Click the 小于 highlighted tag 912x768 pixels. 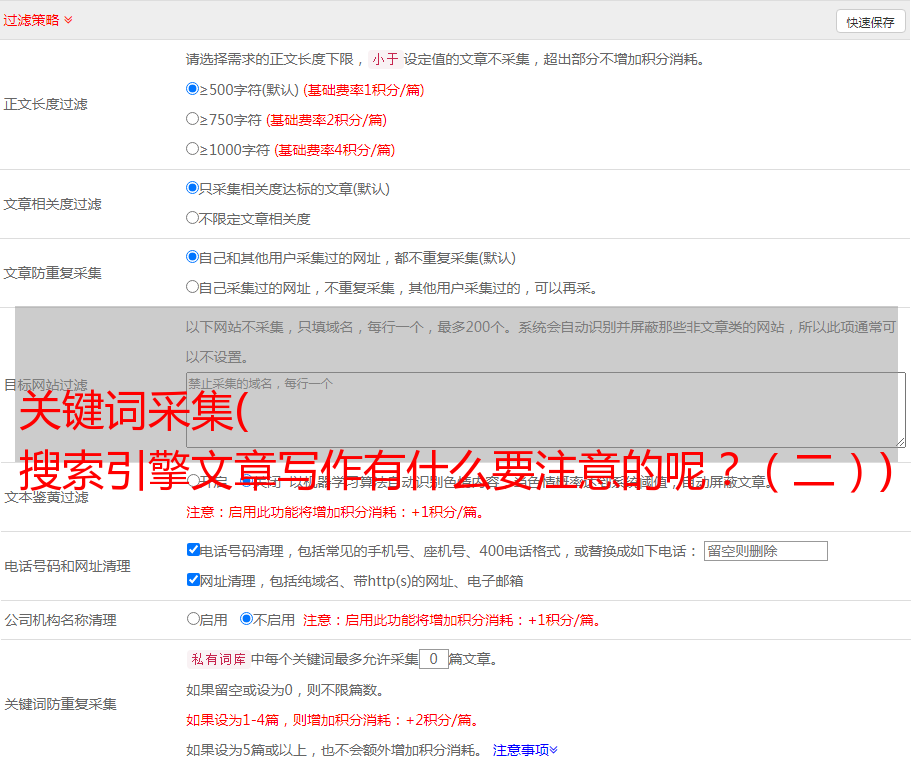[385, 59]
